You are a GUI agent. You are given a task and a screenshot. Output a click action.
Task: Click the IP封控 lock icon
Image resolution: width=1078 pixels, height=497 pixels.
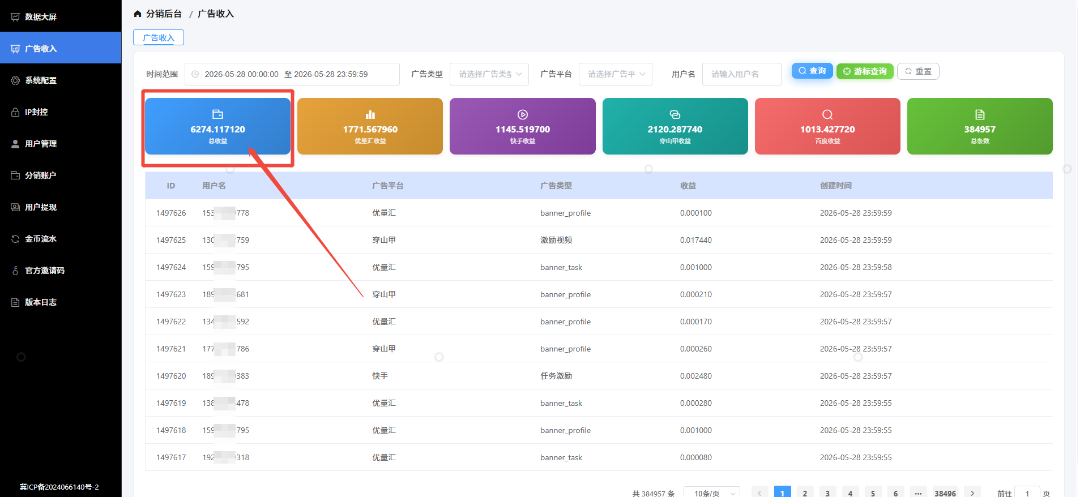(x=15, y=111)
